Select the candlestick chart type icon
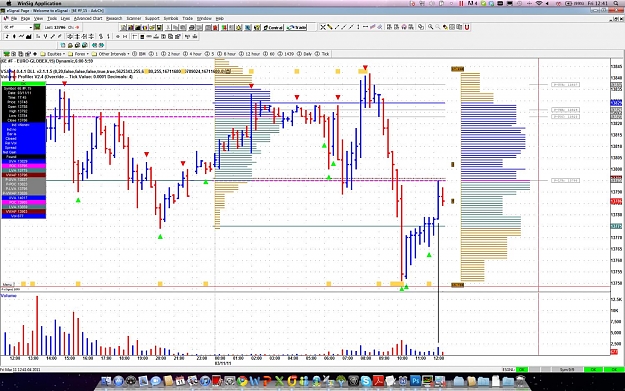Viewport: 625px width, 391px height. 14,36
